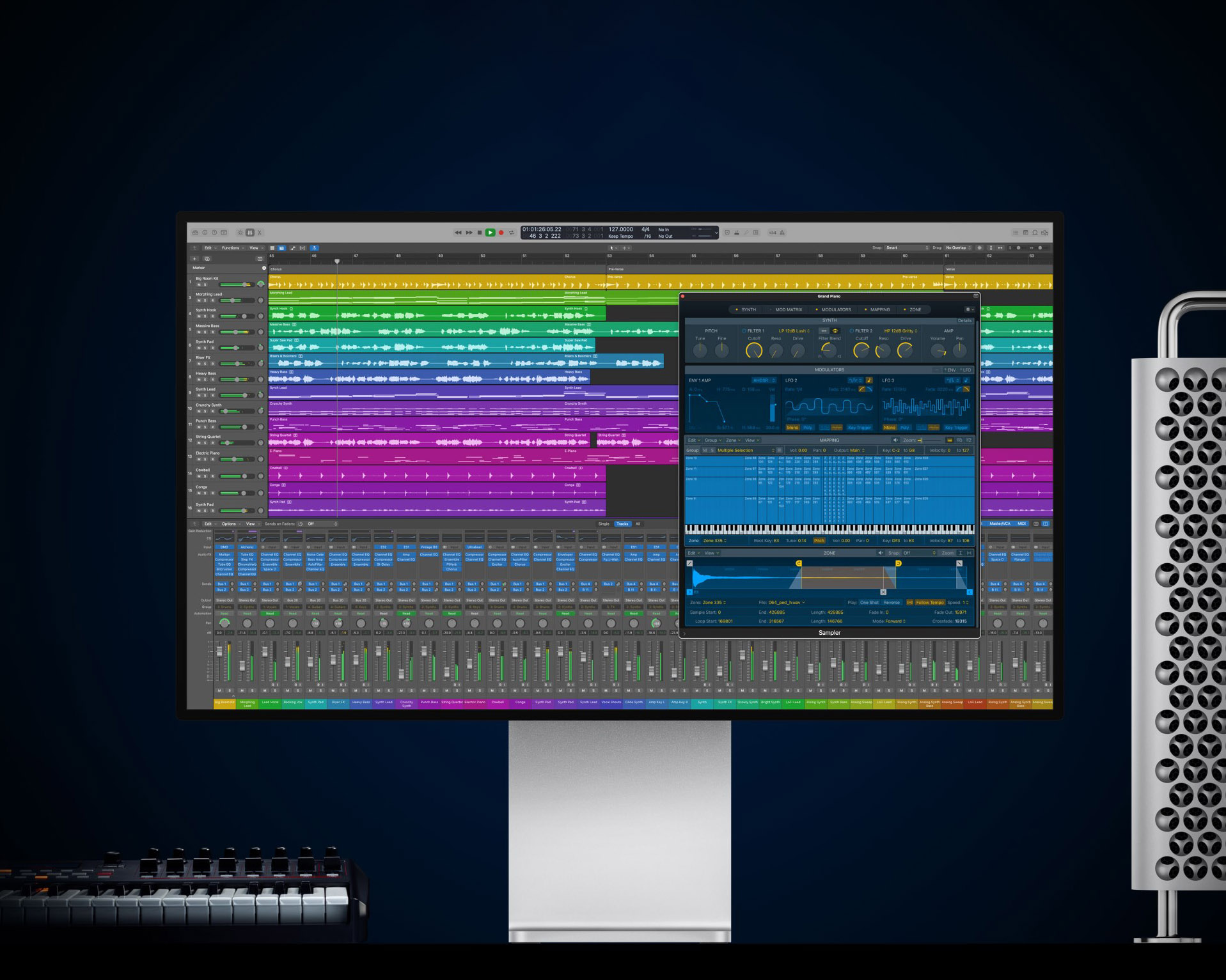Click the red Record button

(501, 233)
